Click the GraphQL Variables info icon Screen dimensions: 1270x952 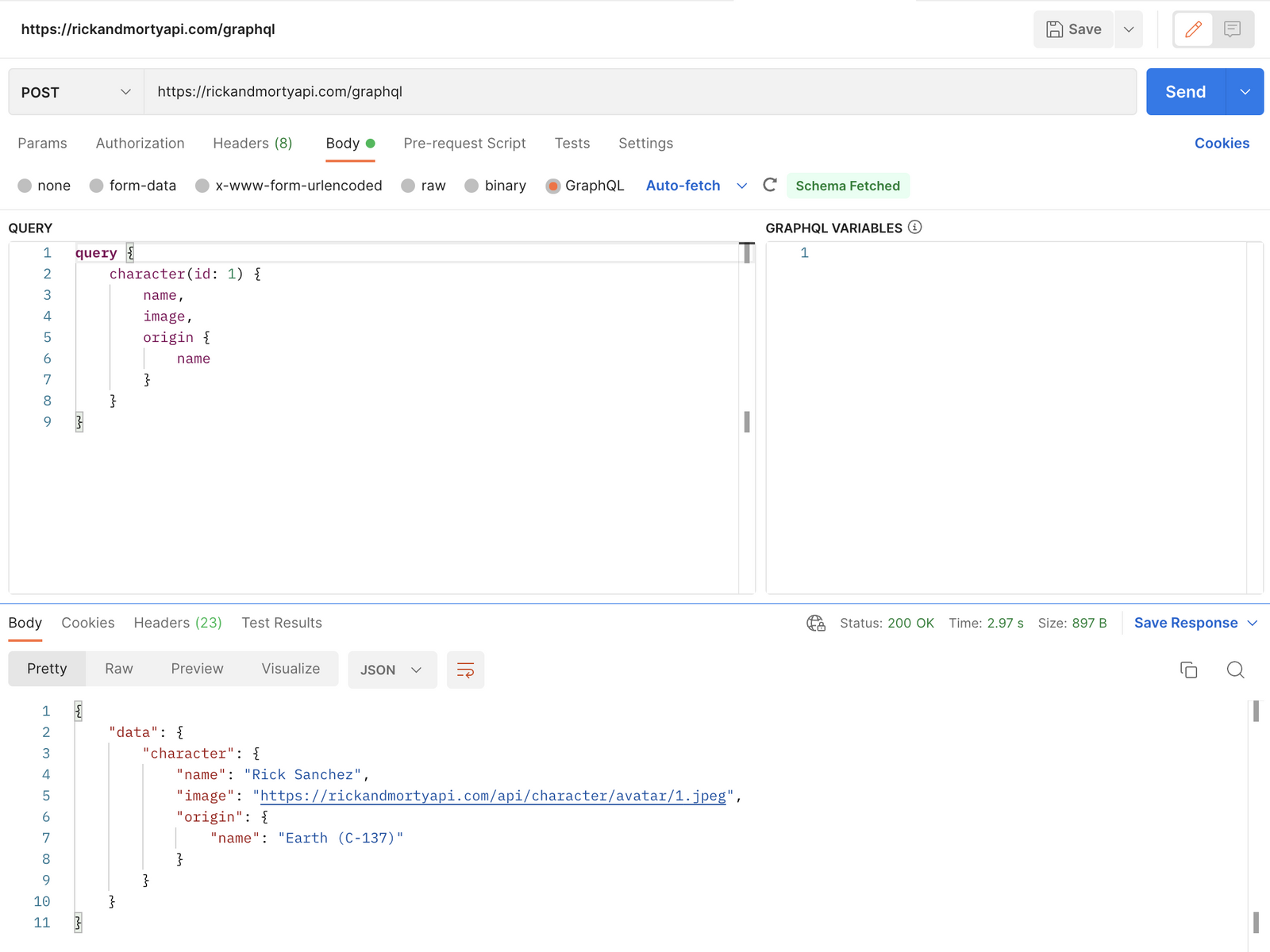(x=915, y=228)
